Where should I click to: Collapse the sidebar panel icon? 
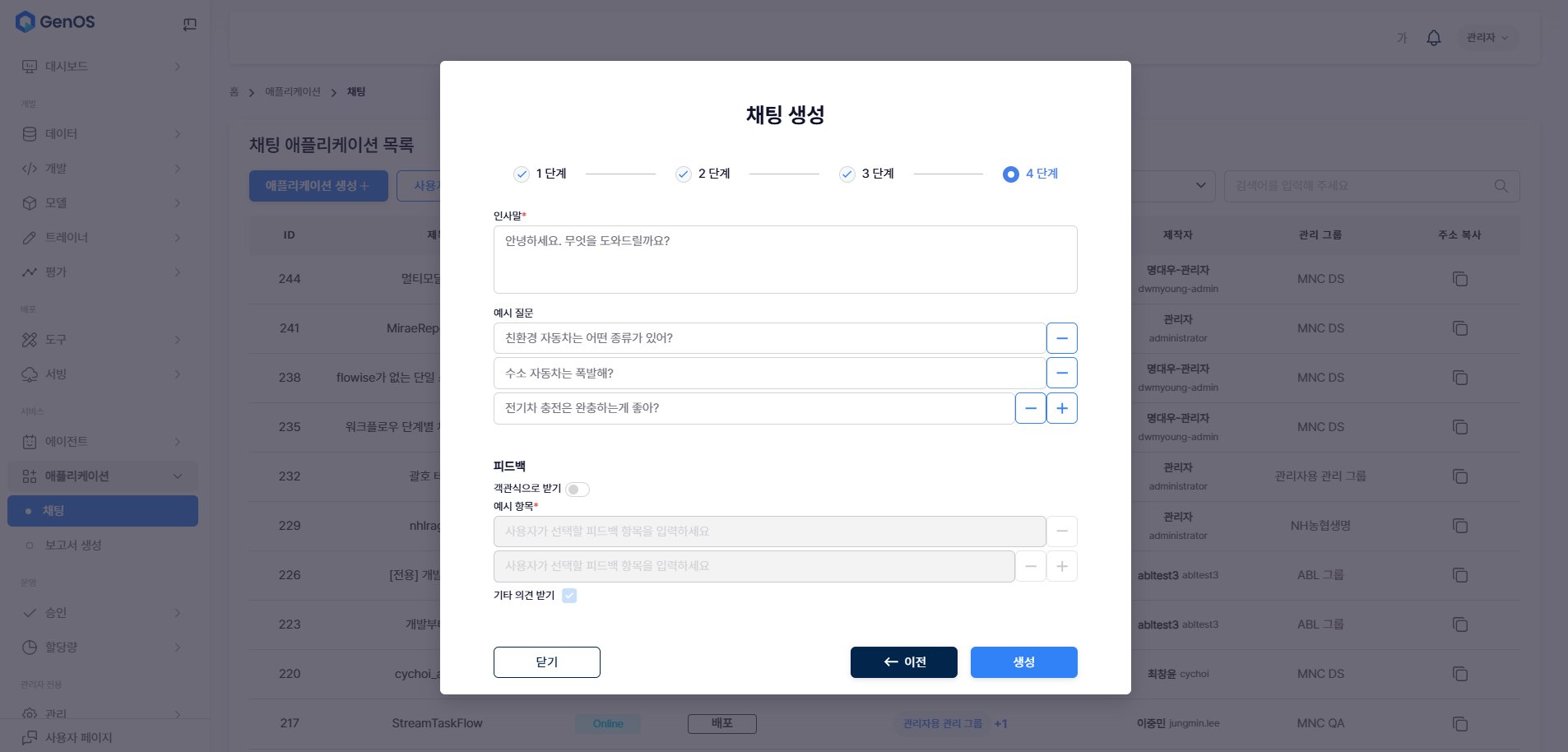click(x=189, y=25)
